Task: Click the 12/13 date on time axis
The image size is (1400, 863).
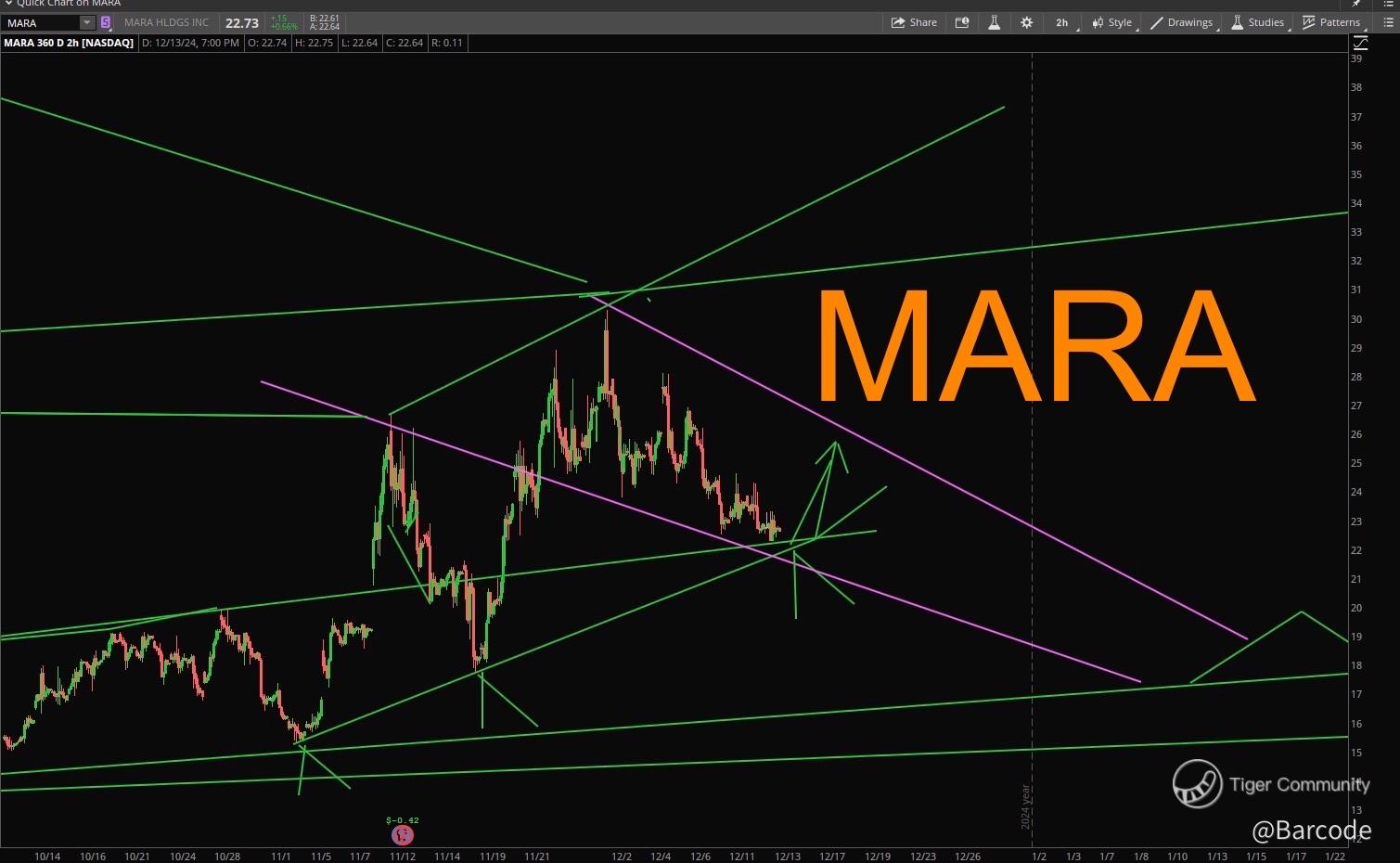Action: 788,857
